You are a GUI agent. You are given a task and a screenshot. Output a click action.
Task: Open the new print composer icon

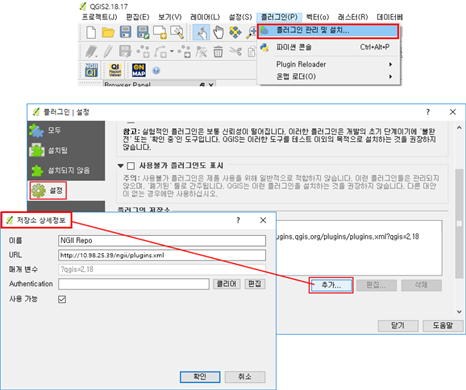point(160,32)
